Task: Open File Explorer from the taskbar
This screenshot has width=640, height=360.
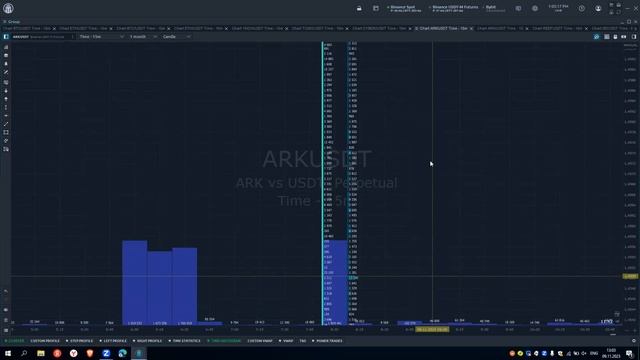Action: pos(41,353)
